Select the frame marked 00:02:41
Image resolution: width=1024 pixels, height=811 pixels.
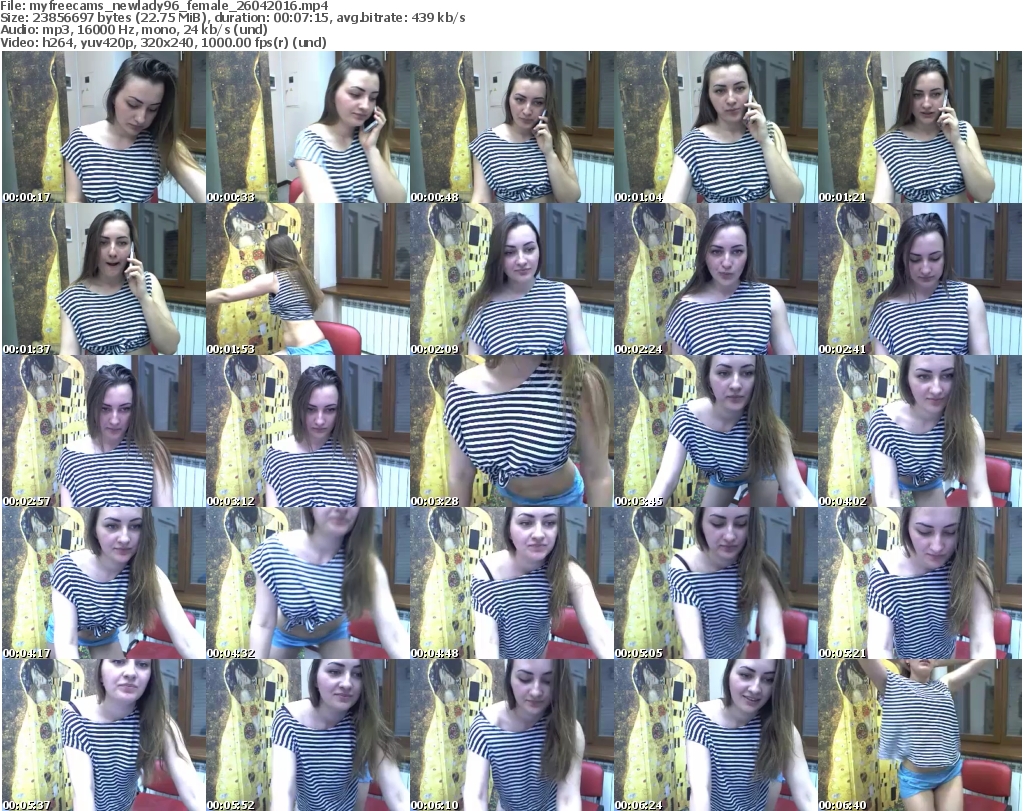(920, 279)
